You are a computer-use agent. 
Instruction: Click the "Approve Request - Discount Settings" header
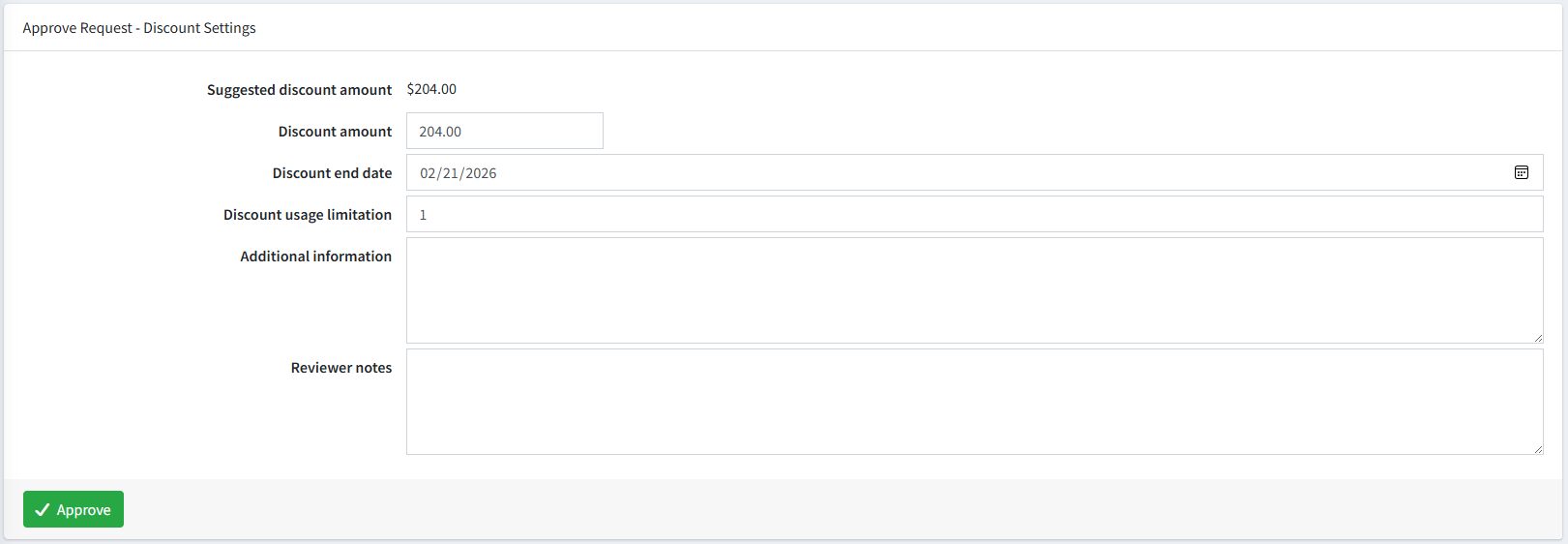click(139, 28)
